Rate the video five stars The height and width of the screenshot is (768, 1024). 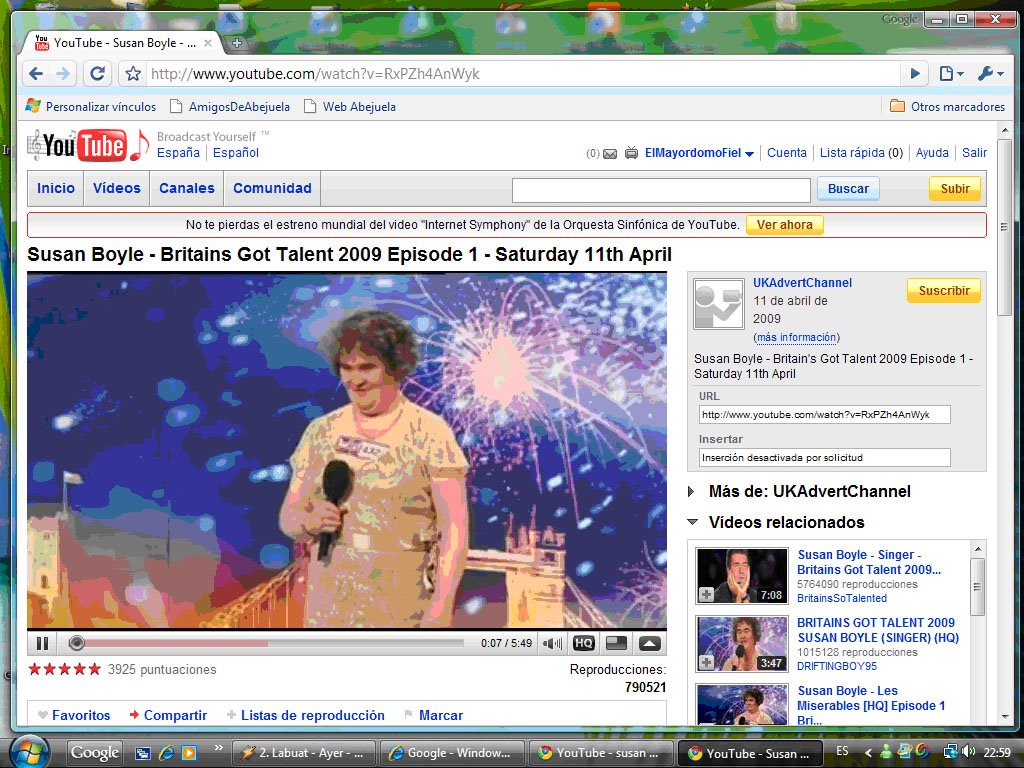click(94, 669)
